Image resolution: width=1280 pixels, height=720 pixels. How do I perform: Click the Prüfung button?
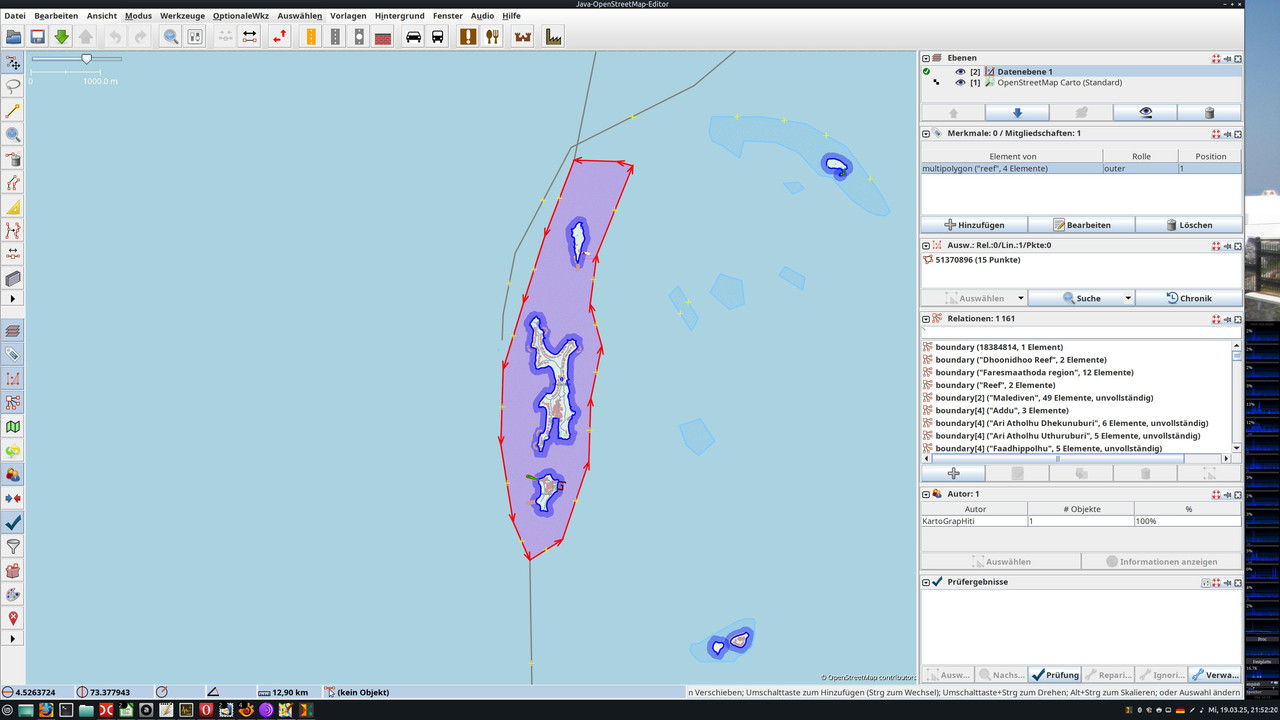coord(1054,675)
